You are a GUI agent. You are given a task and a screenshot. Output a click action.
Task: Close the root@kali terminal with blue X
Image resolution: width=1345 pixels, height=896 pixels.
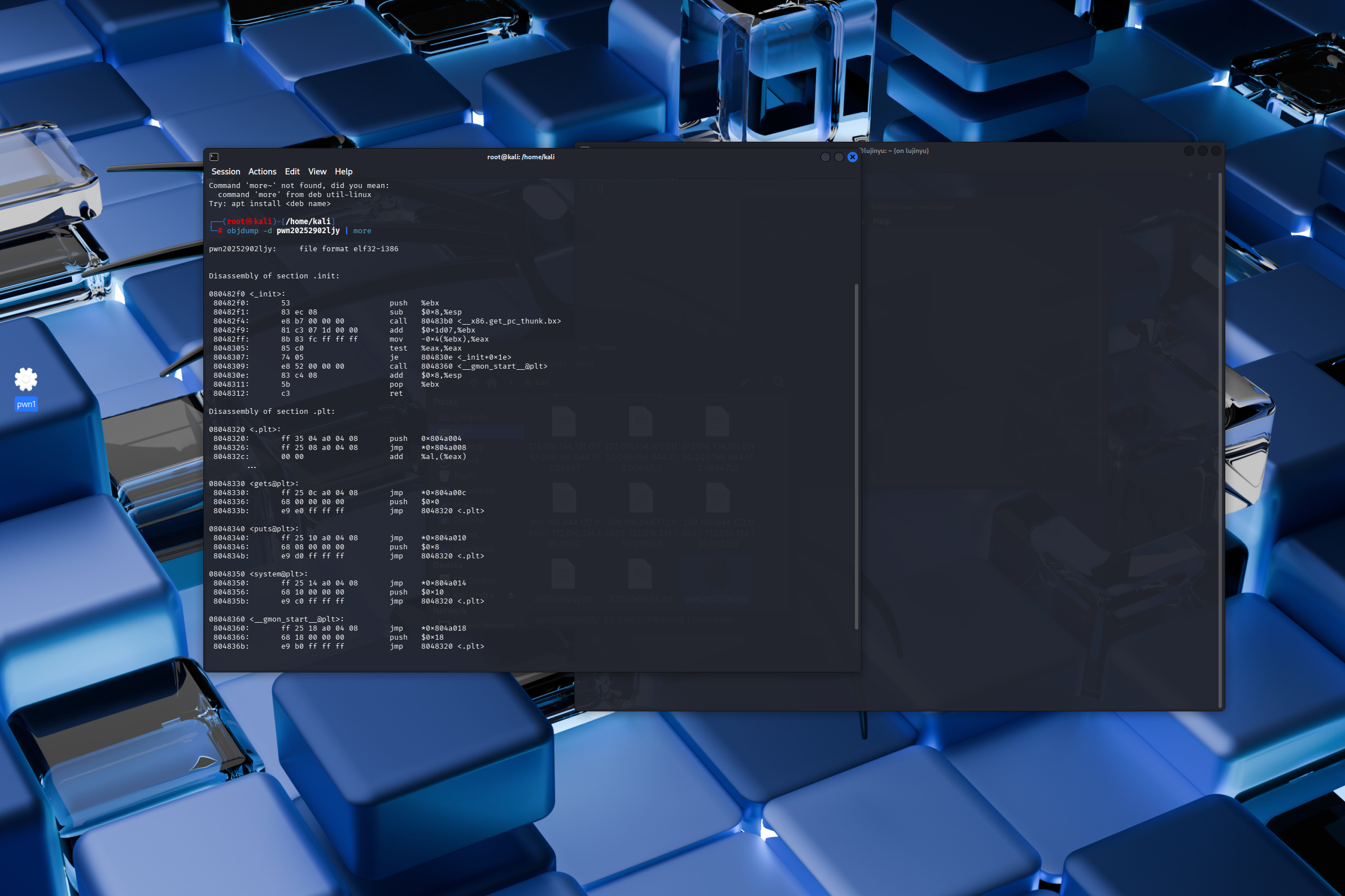[853, 156]
